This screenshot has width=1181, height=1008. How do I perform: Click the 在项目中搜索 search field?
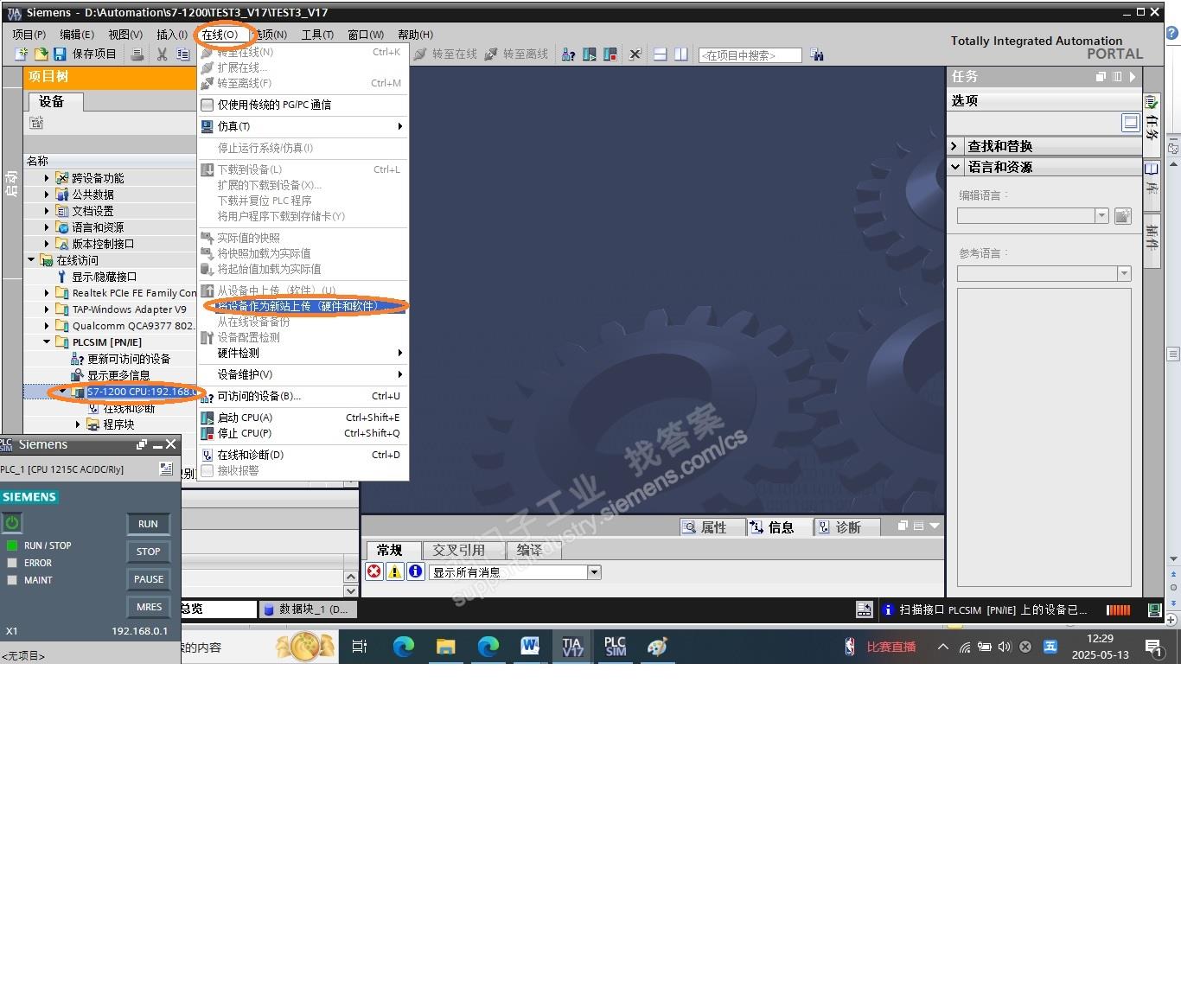[750, 54]
